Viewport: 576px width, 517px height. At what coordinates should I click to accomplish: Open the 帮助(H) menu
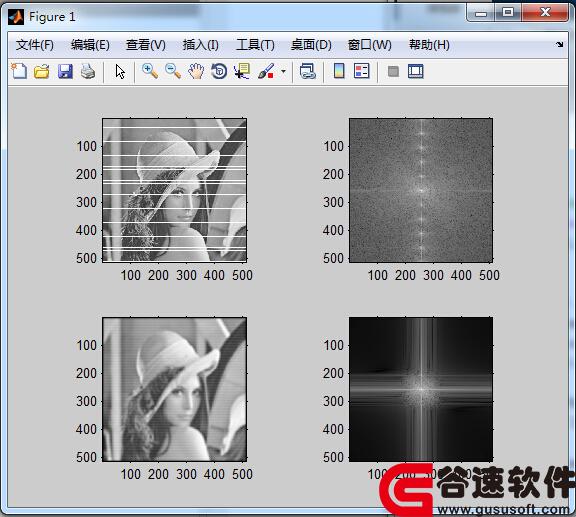coord(429,45)
